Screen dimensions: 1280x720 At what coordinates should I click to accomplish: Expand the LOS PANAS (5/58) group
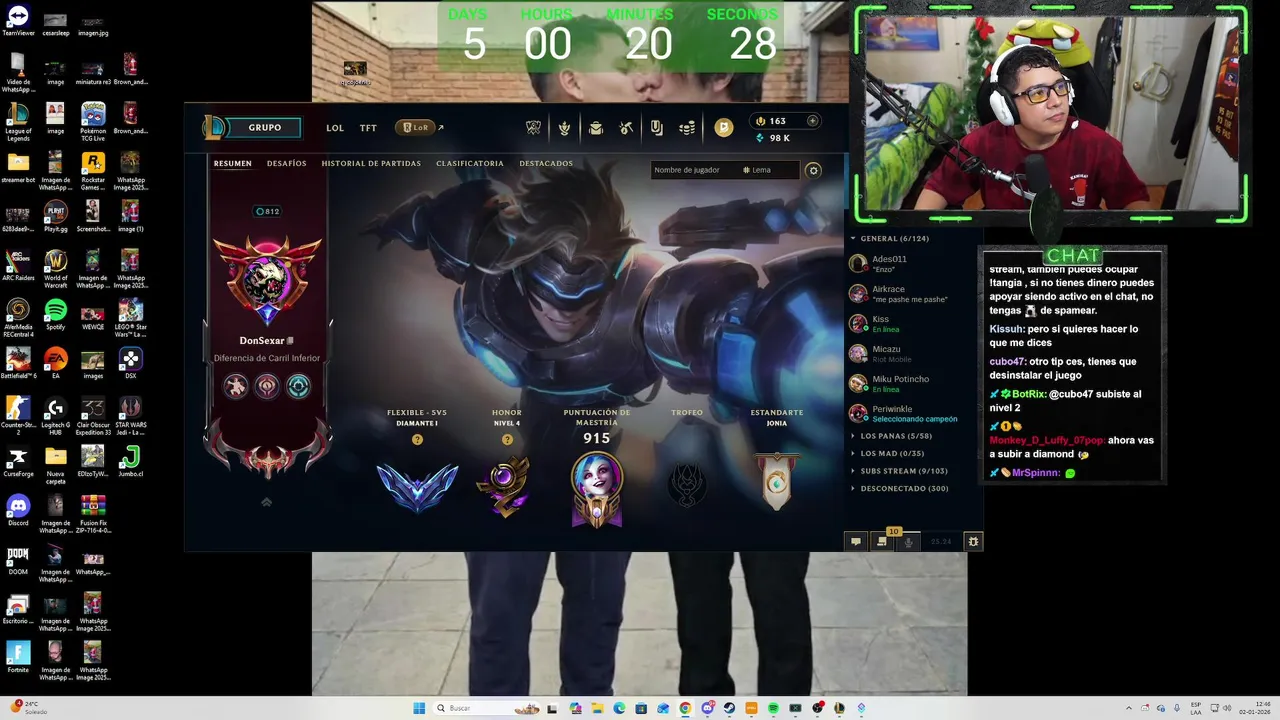892,436
